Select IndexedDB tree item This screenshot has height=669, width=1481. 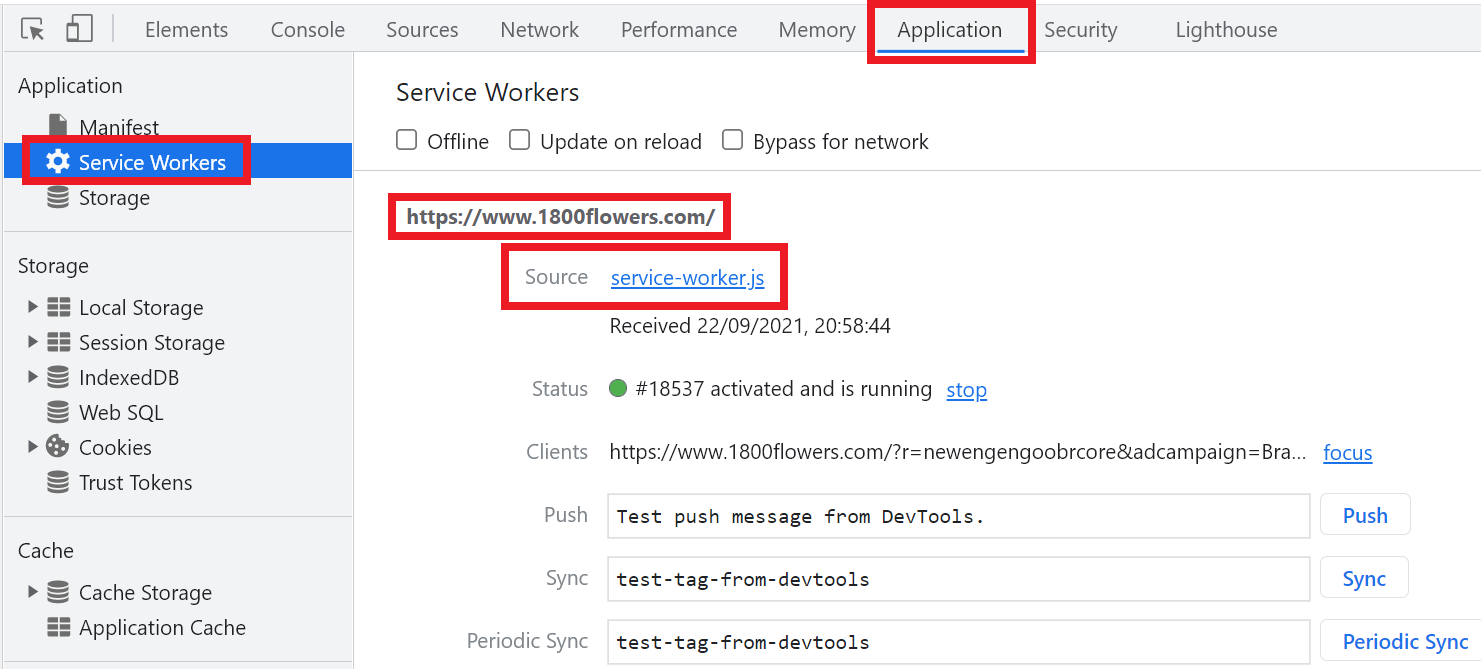129,377
